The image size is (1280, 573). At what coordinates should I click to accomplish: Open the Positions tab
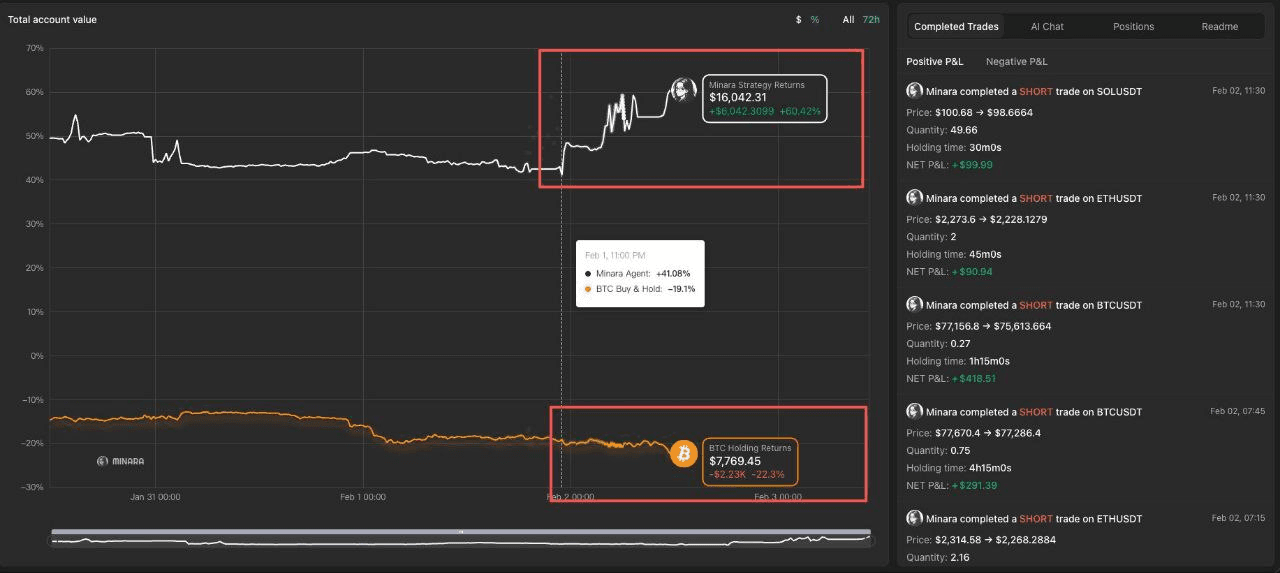tap(1133, 27)
